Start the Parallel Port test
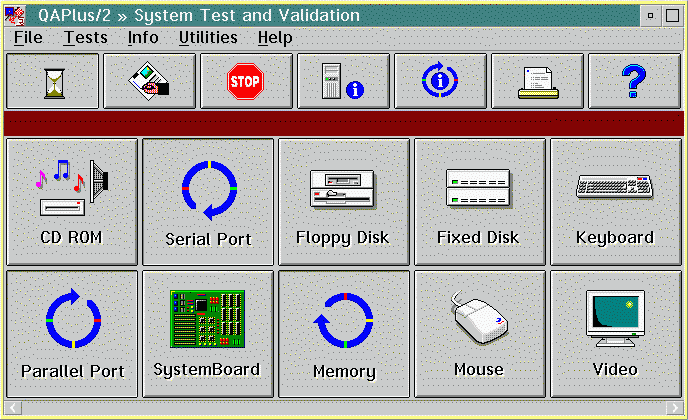 coord(72,333)
